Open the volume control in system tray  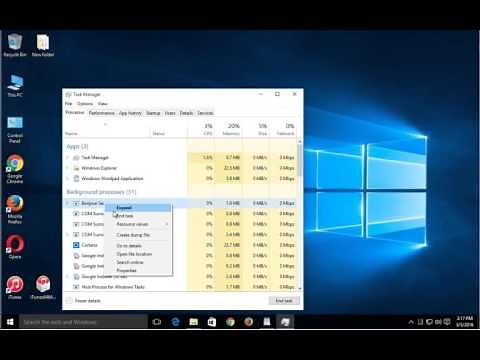[x=438, y=322]
